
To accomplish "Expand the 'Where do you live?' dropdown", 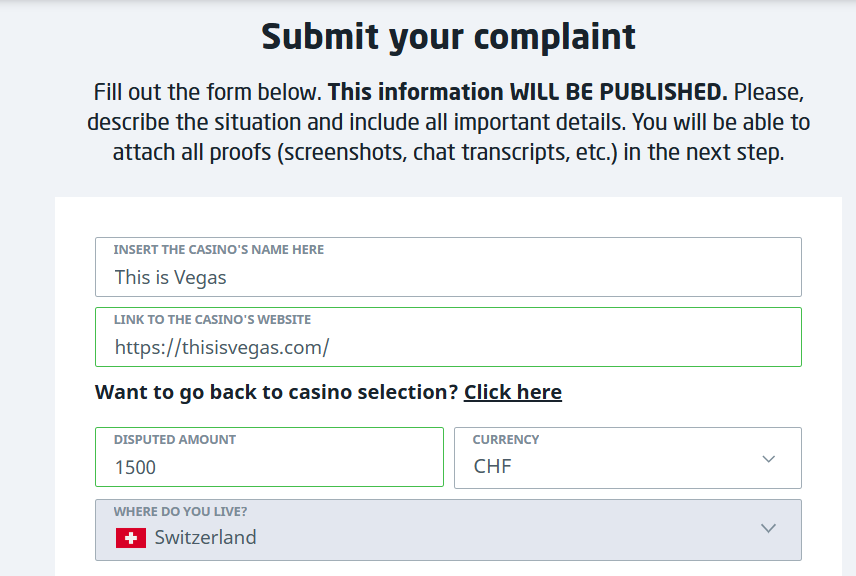I will coord(448,530).
